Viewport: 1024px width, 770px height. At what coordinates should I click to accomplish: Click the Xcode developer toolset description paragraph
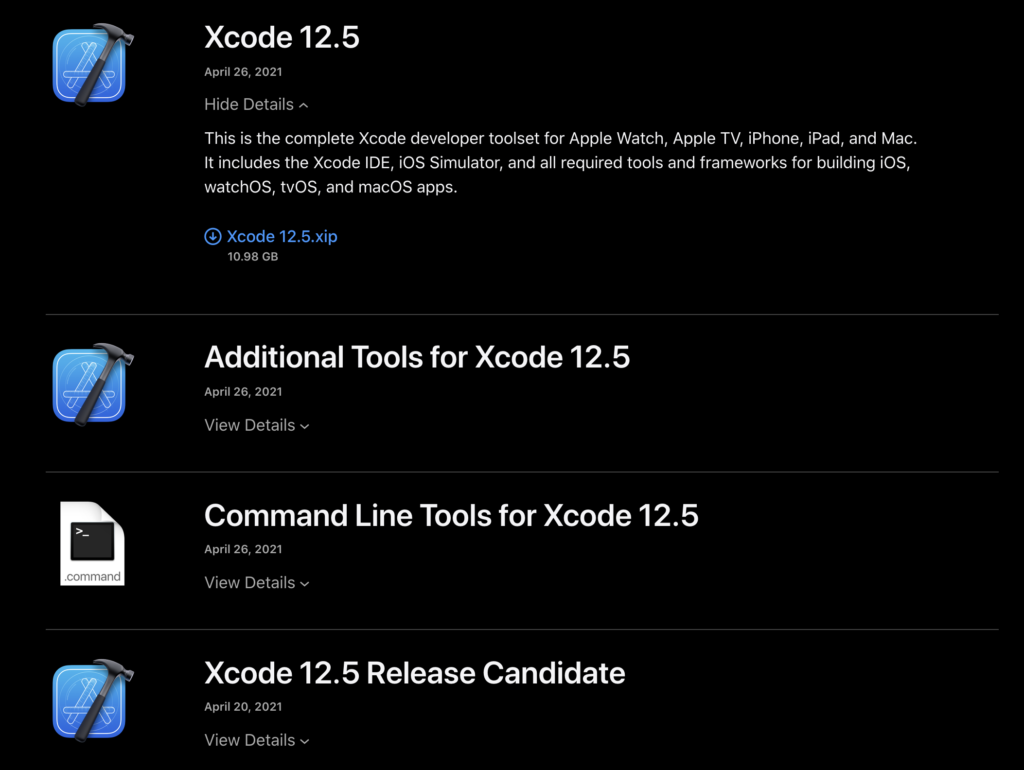[x=560, y=163]
